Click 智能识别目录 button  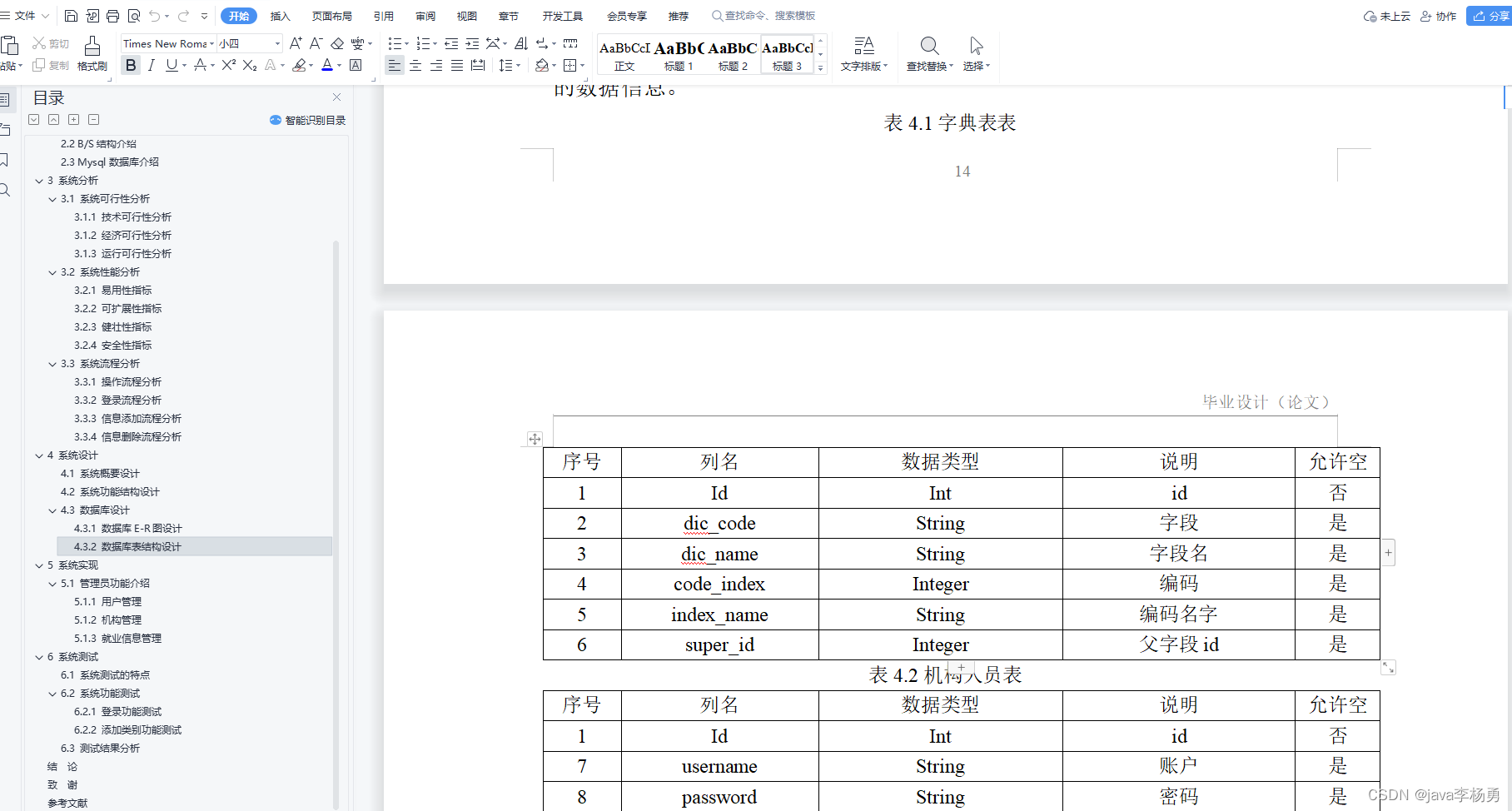(x=308, y=120)
